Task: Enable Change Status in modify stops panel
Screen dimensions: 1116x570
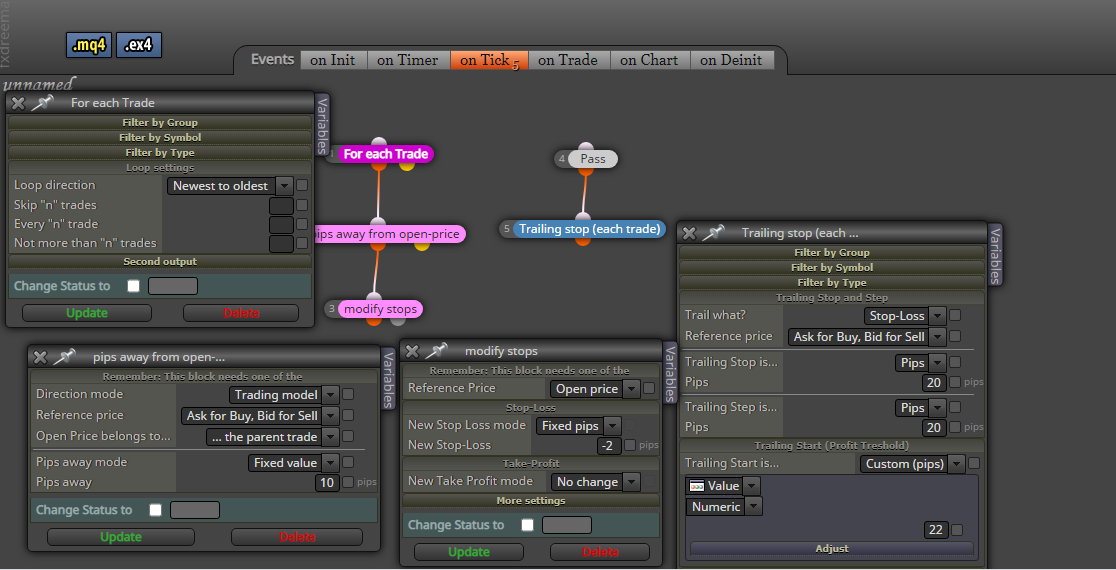Action: tap(527, 525)
